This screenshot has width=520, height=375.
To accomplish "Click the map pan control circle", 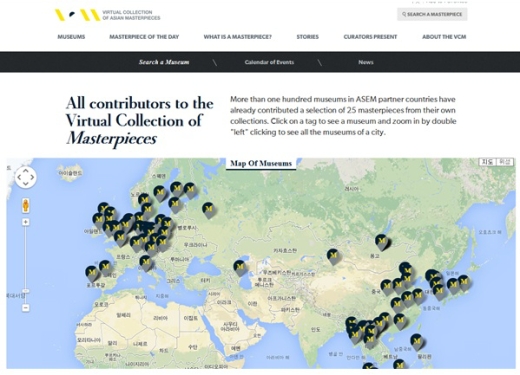I will [x=26, y=177].
